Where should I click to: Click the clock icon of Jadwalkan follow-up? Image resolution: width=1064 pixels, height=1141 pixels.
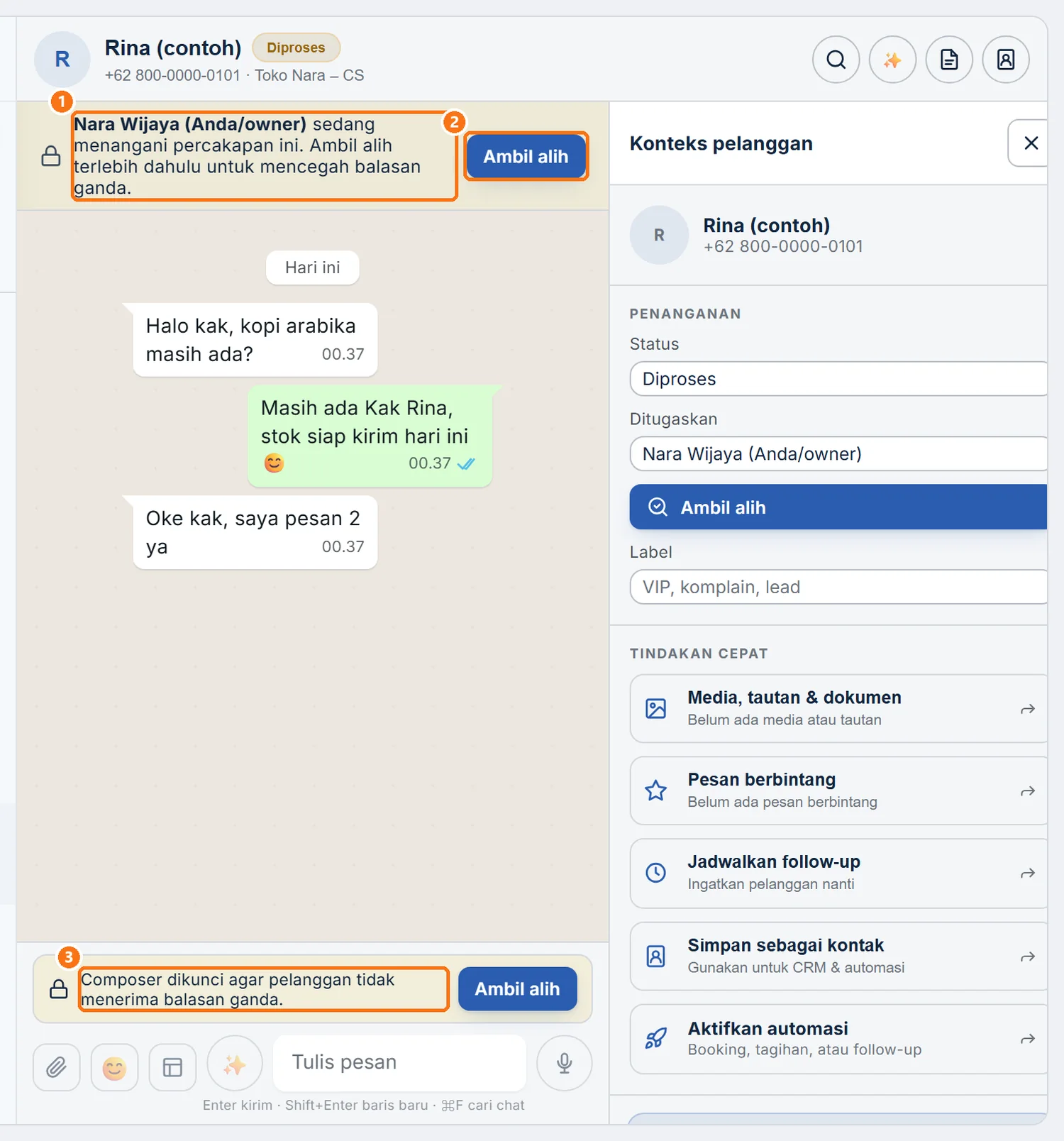coord(656,873)
